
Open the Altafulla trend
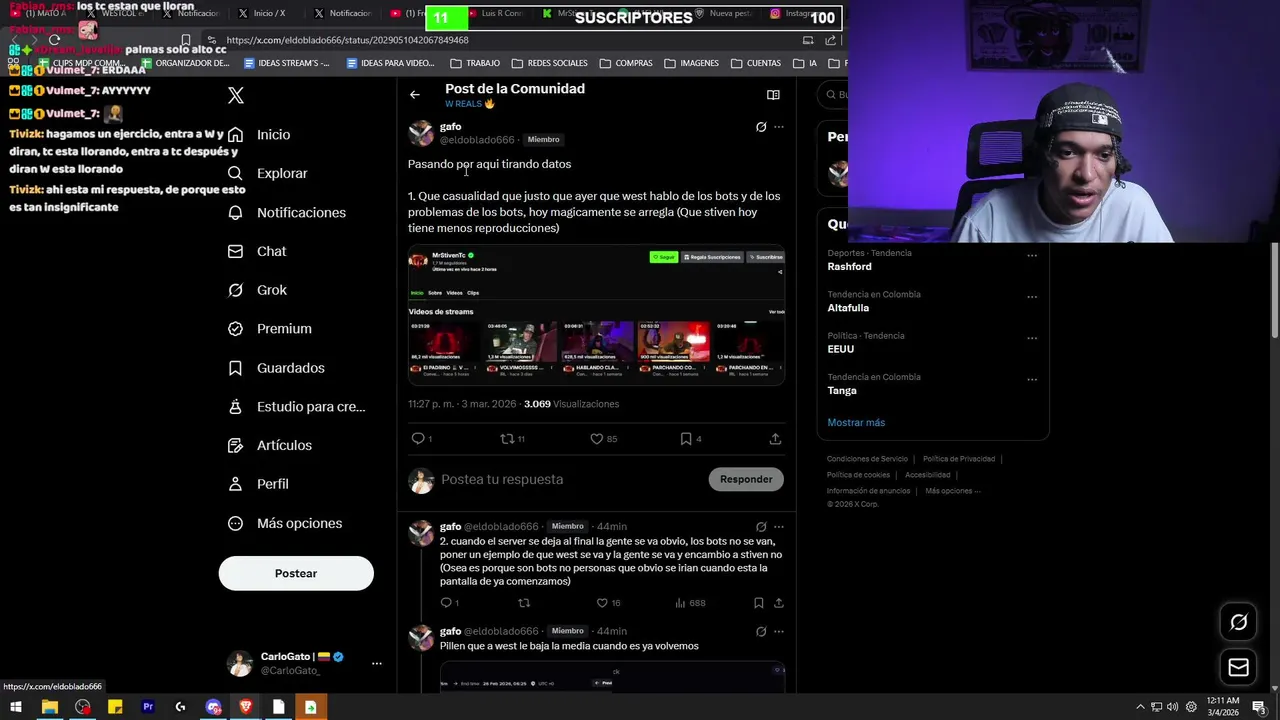coord(848,308)
